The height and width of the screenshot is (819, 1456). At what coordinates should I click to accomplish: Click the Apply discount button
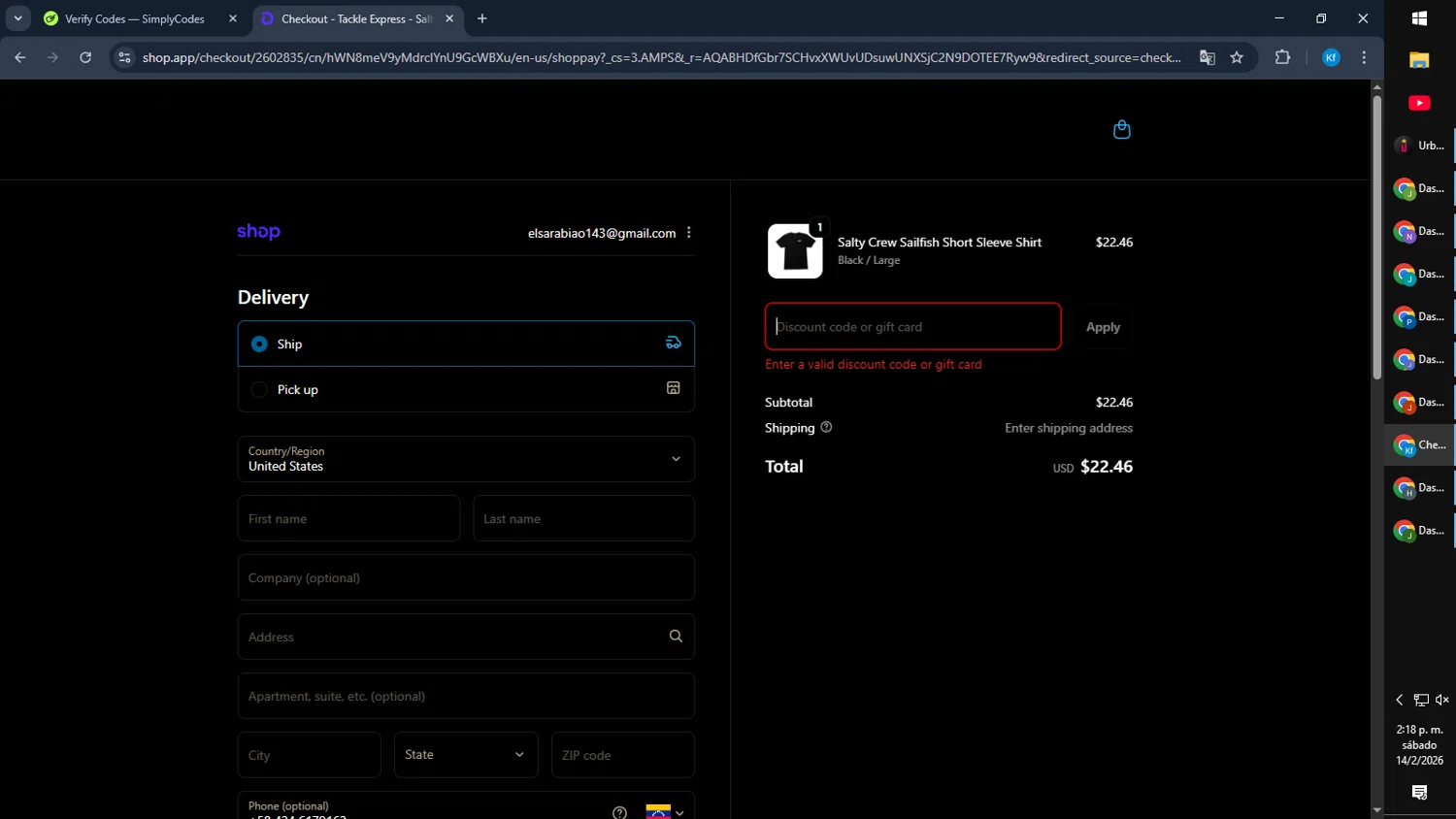tap(1103, 327)
